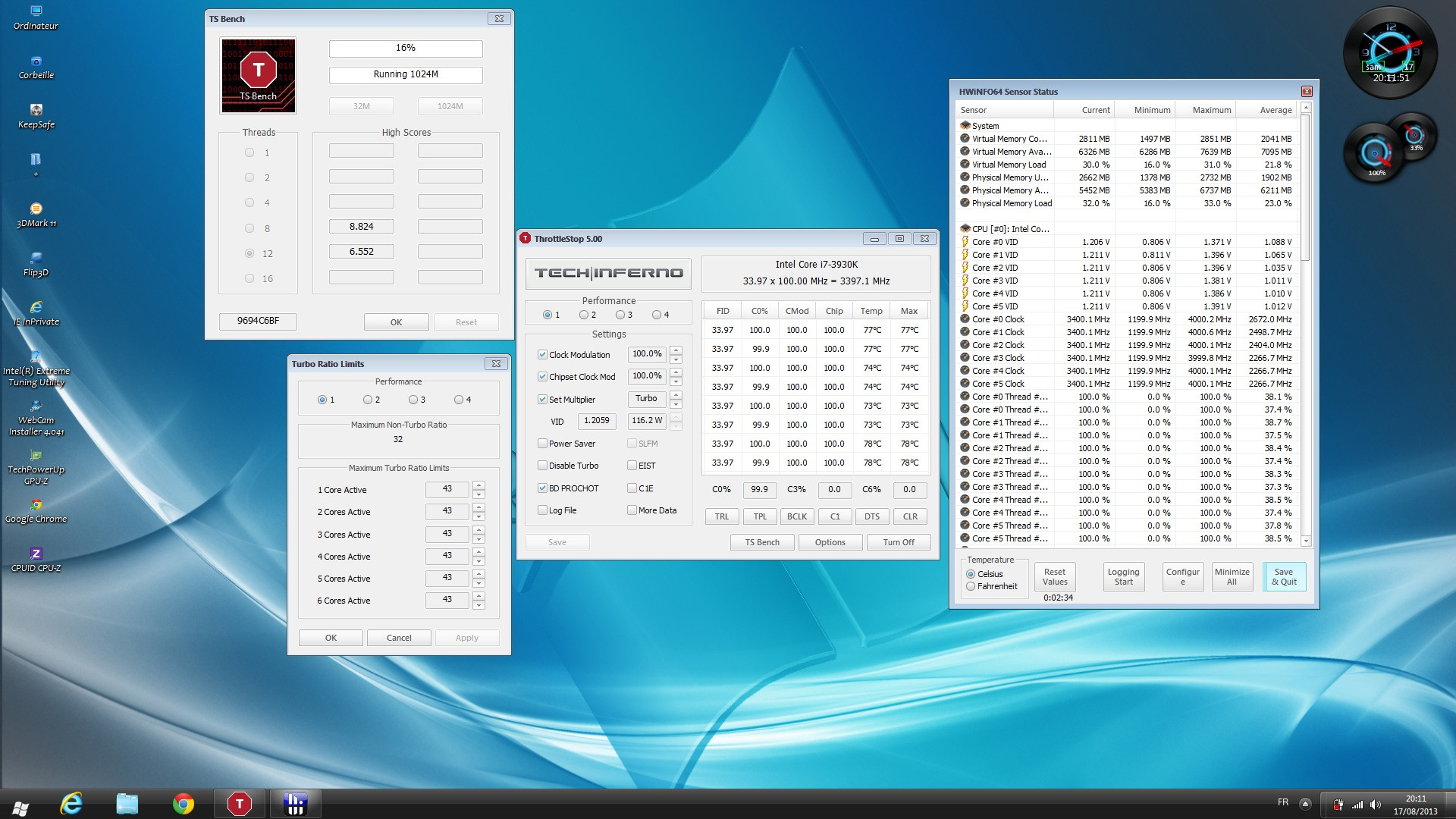Click Cancel in Turbo Ratio Limits
Screen dimensions: 1456x819
point(399,638)
